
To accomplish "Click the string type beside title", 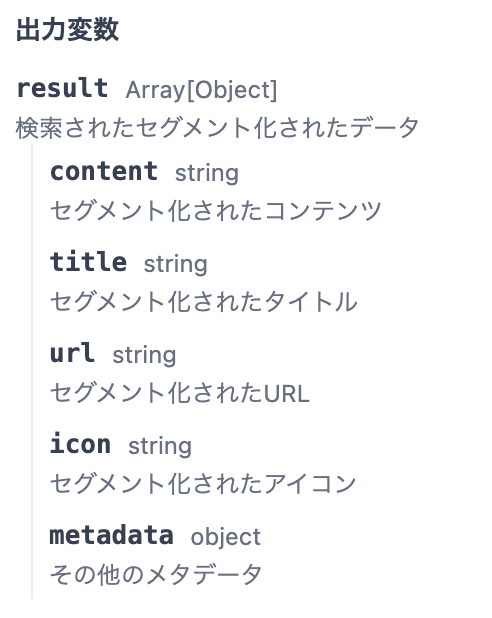I will pos(175,264).
